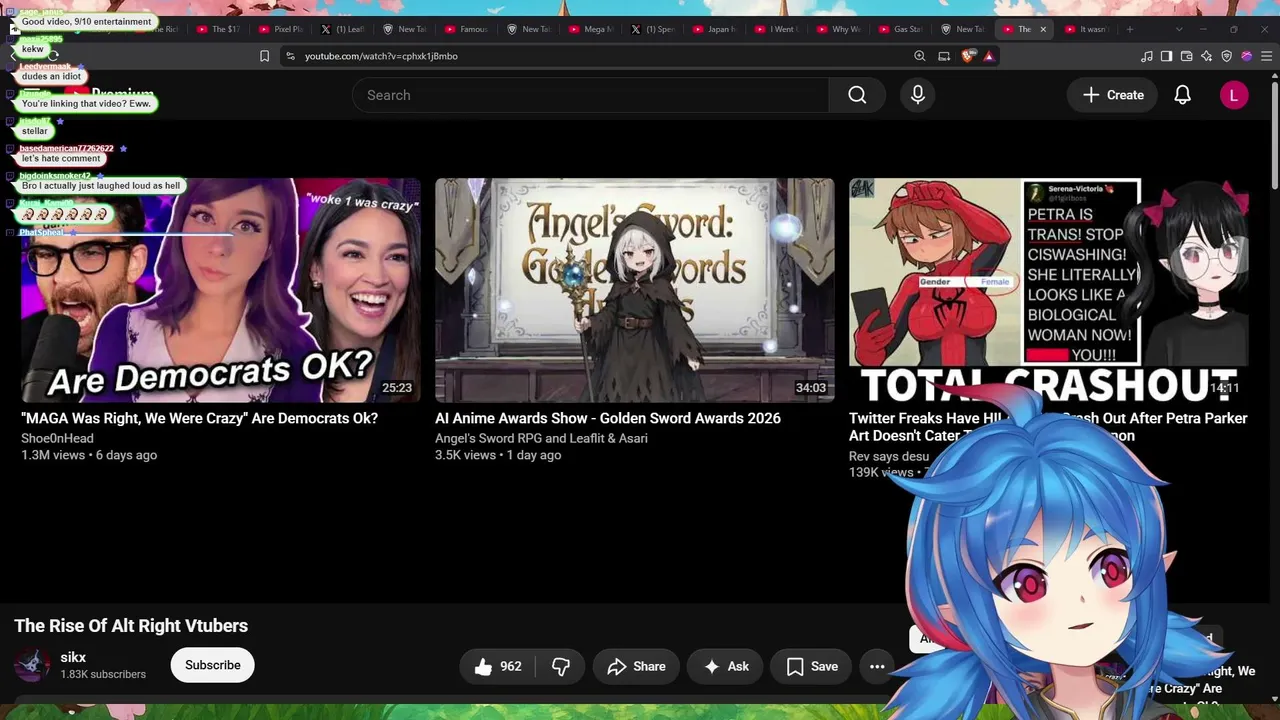
Task: Switch to the 'Japan h' tab
Action: [714, 29]
